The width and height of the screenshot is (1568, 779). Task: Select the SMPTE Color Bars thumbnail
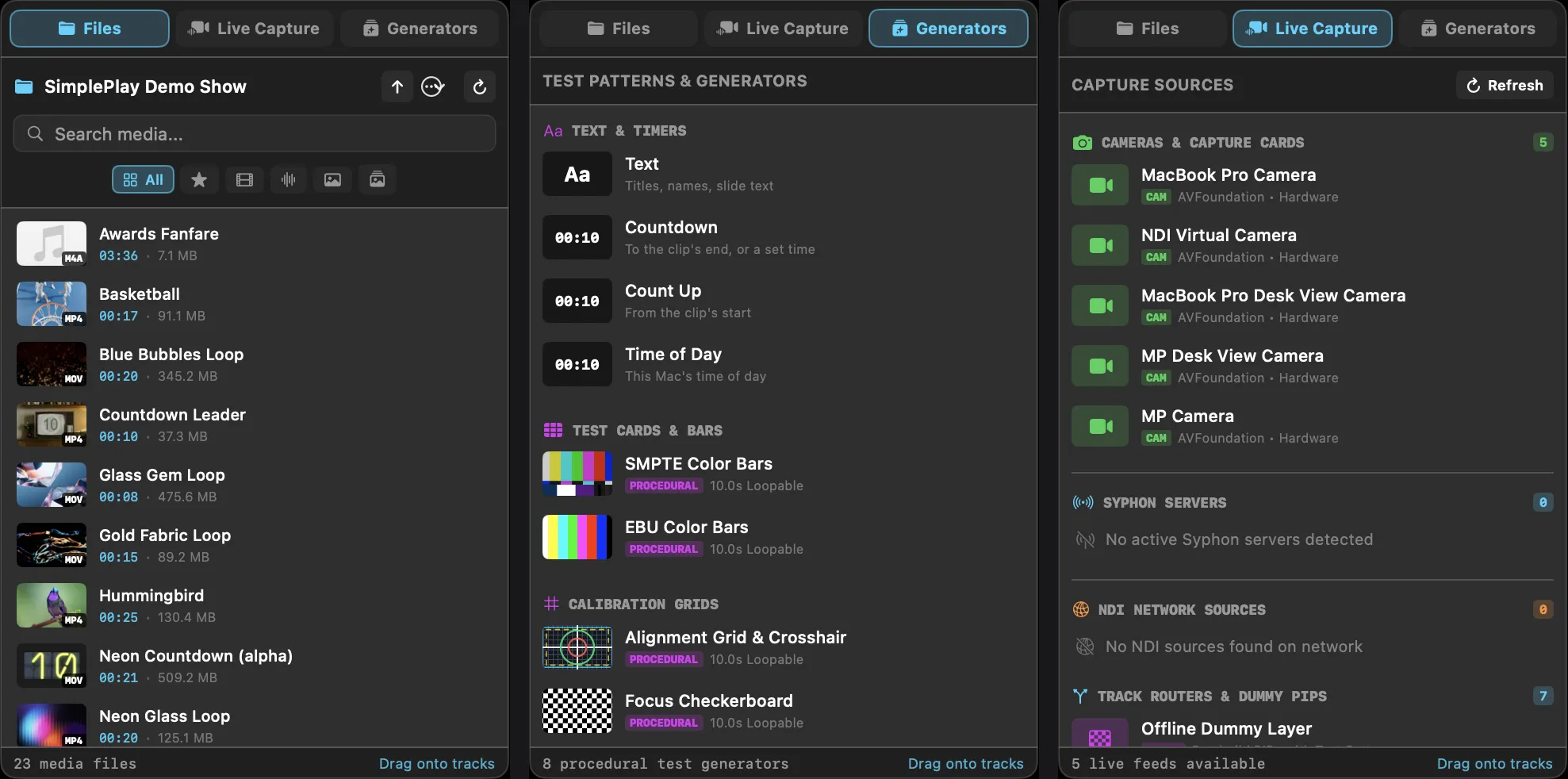coord(577,474)
